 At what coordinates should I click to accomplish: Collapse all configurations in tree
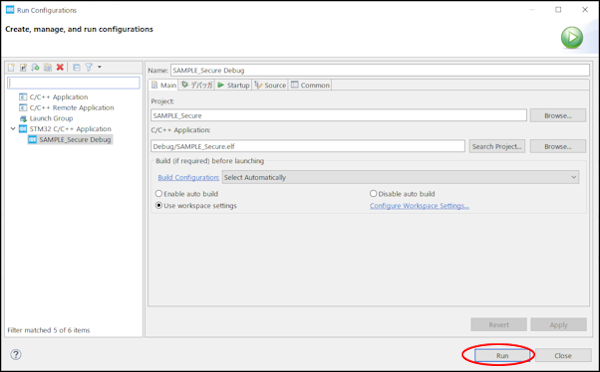[77, 67]
